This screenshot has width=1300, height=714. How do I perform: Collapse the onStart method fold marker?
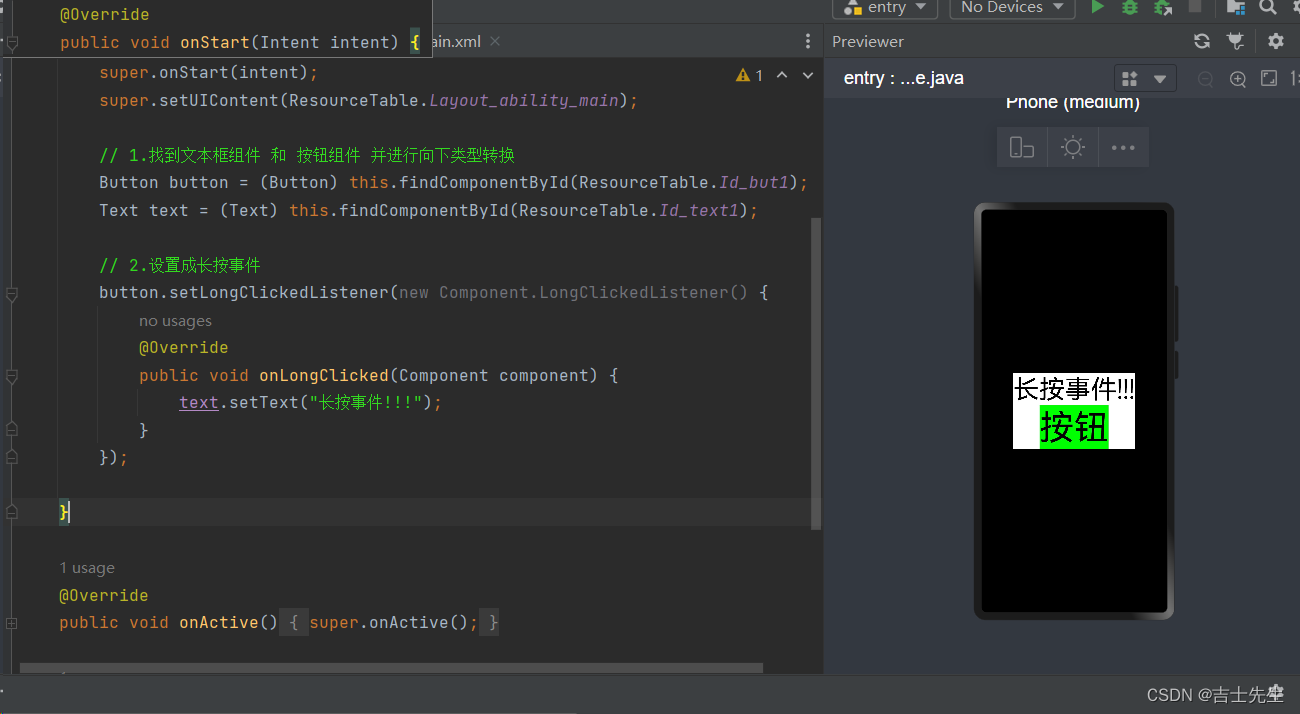12,43
